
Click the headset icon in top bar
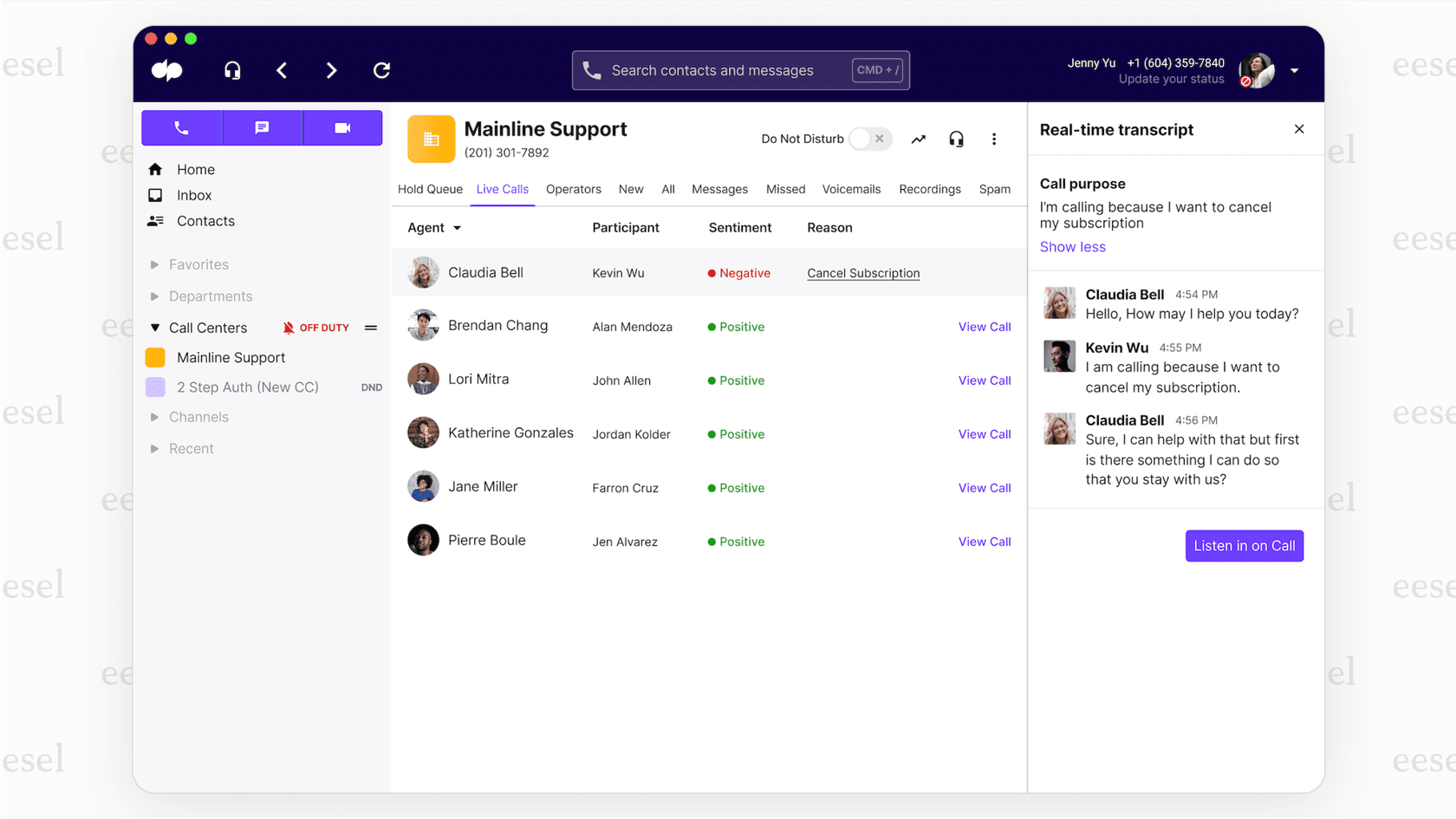[x=232, y=70]
